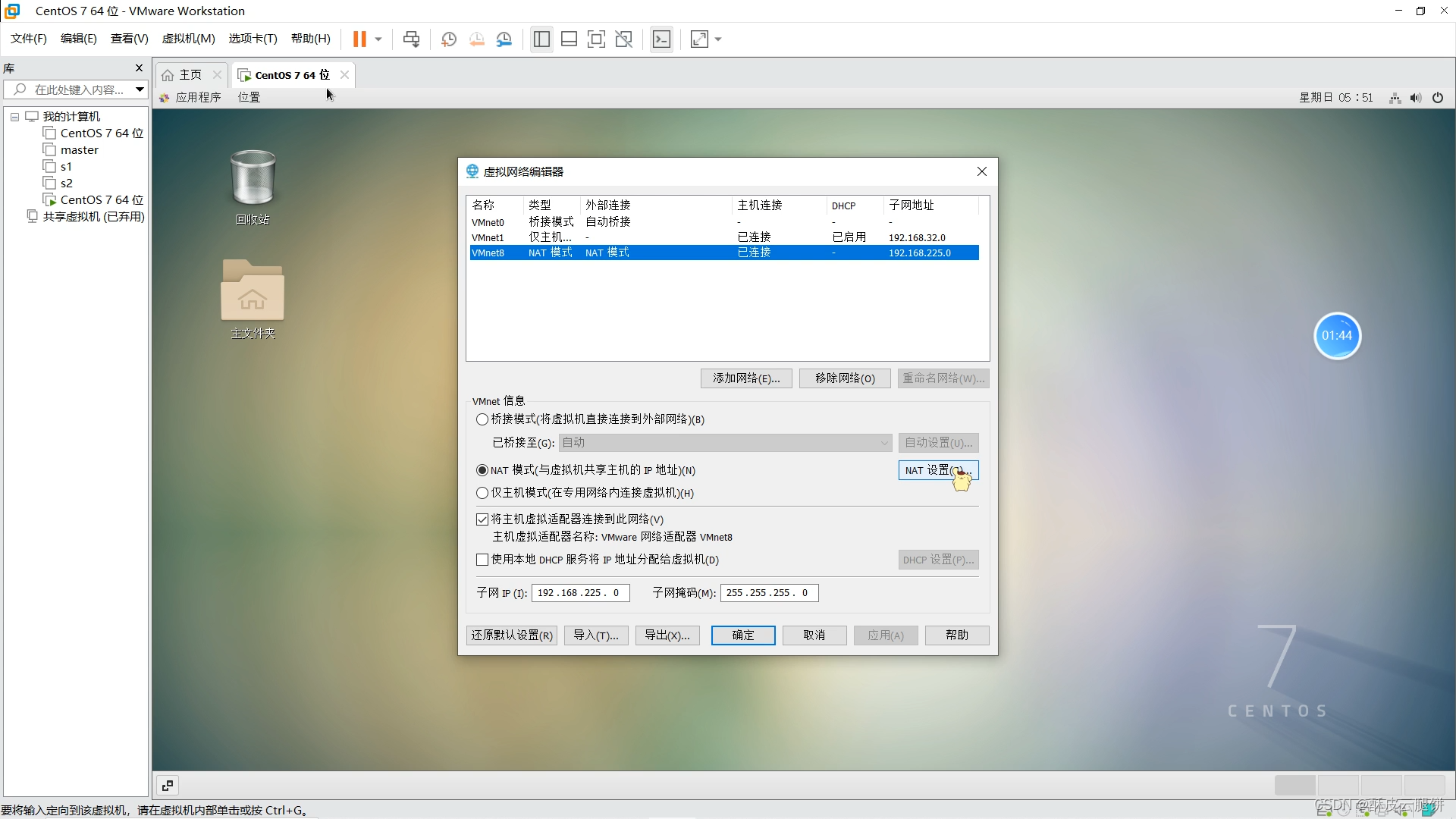
Task: Select the NAT 模式 radio button
Action: [x=482, y=470]
